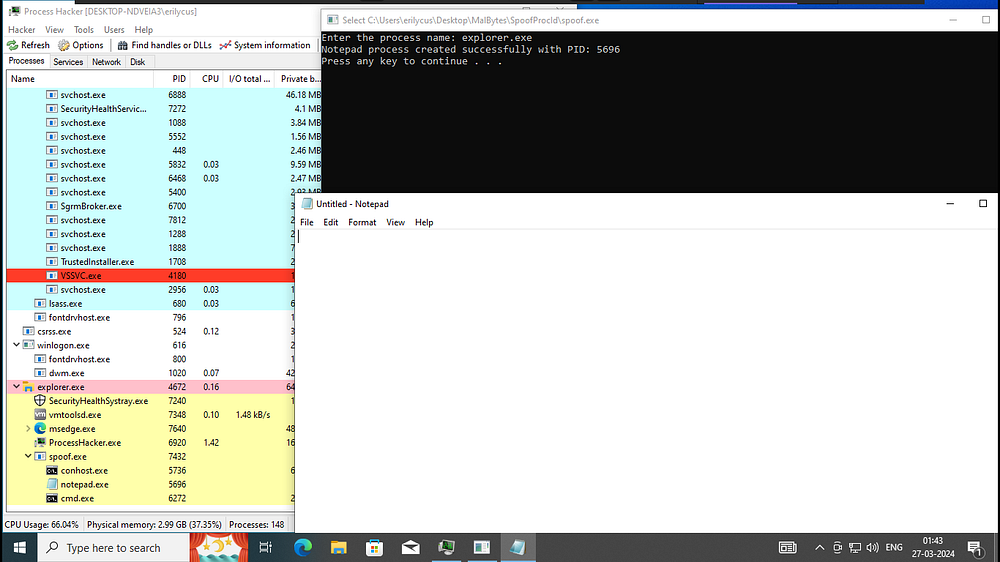The height and width of the screenshot is (562, 1000).
Task: Sort by Private bytes column
Action: click(300, 79)
